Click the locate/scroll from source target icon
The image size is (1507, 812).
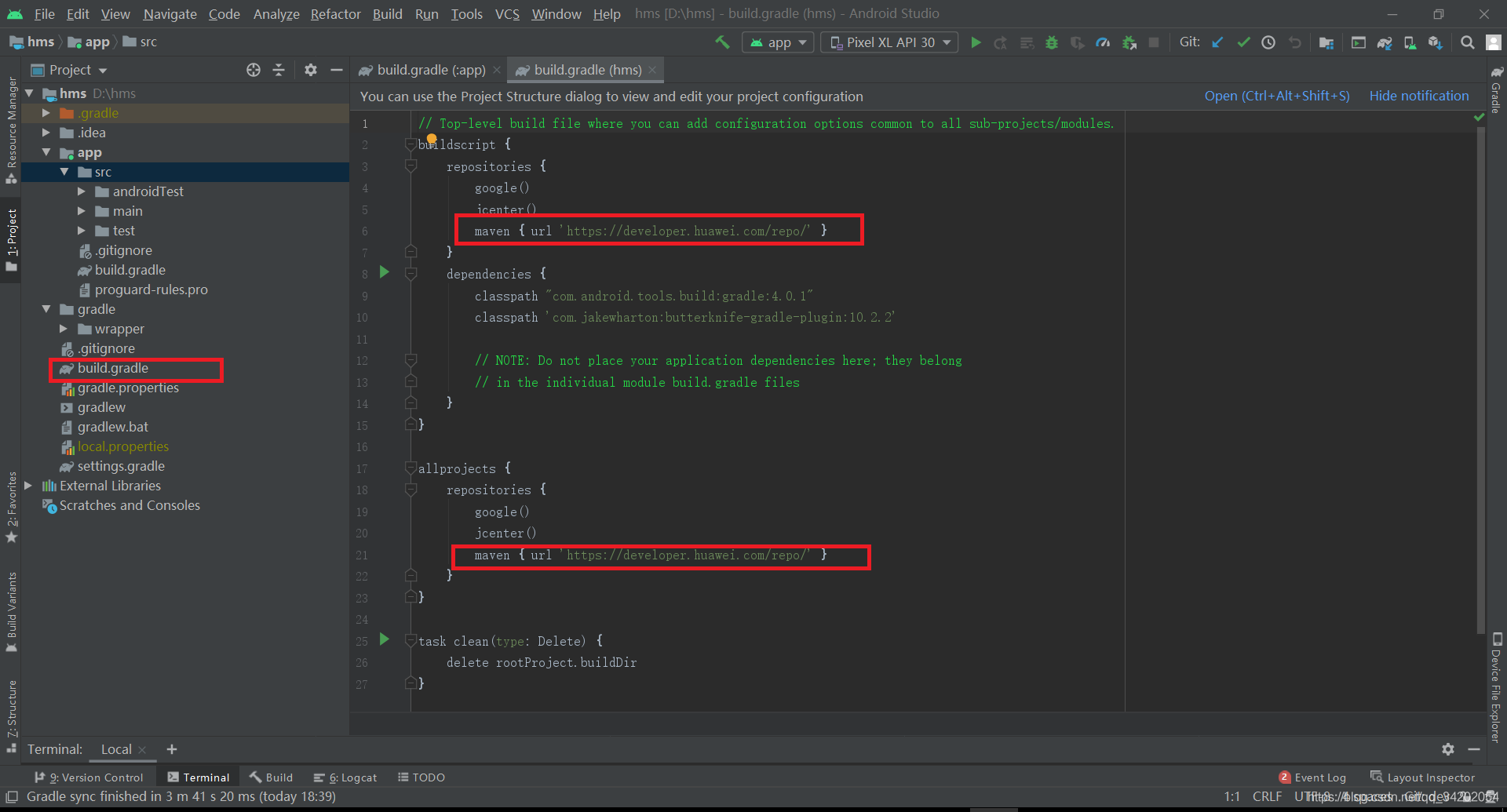pyautogui.click(x=254, y=70)
